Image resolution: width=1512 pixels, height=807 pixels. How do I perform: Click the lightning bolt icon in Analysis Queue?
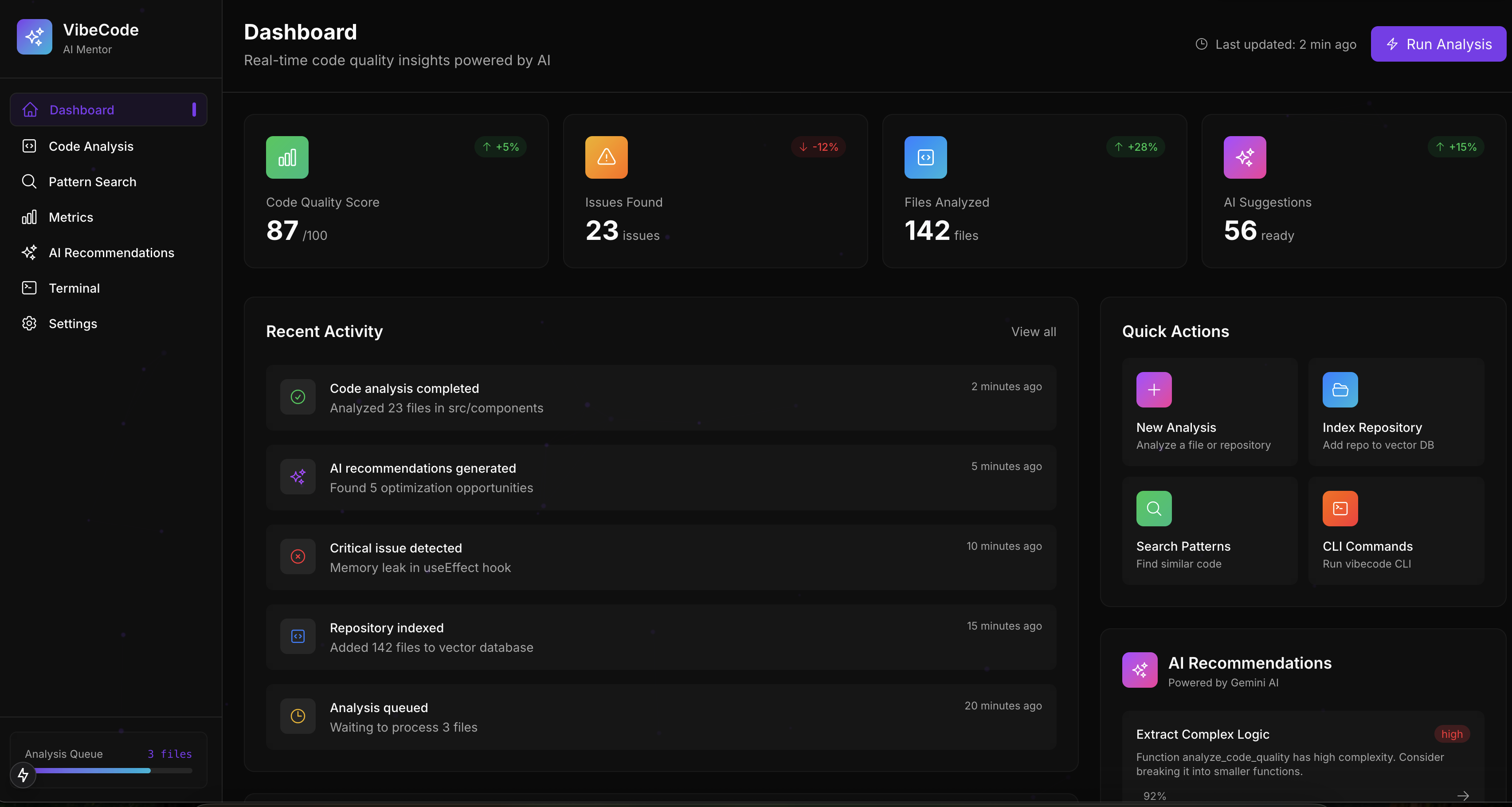click(24, 775)
